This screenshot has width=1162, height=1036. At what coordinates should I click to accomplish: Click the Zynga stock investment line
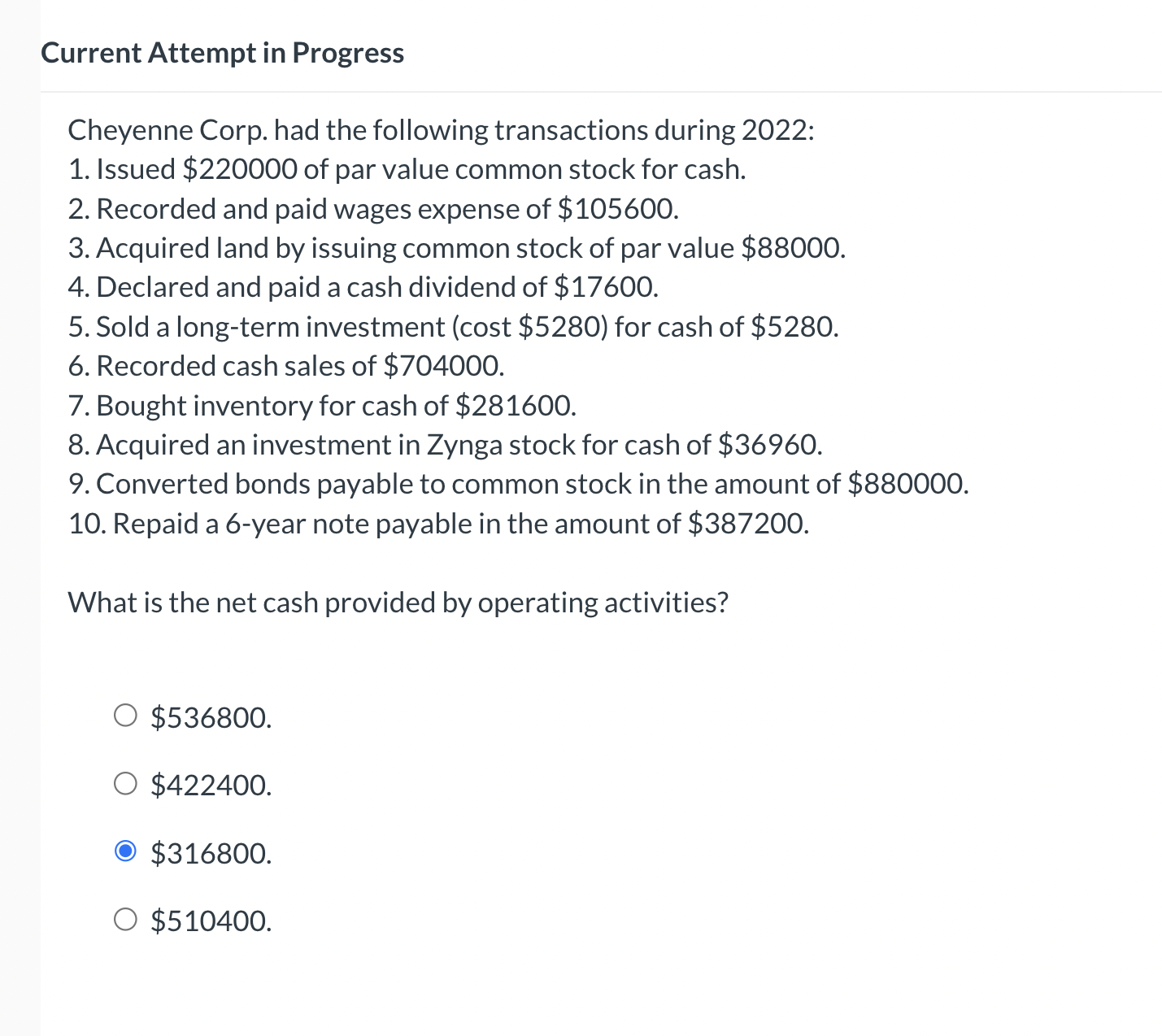tap(446, 444)
